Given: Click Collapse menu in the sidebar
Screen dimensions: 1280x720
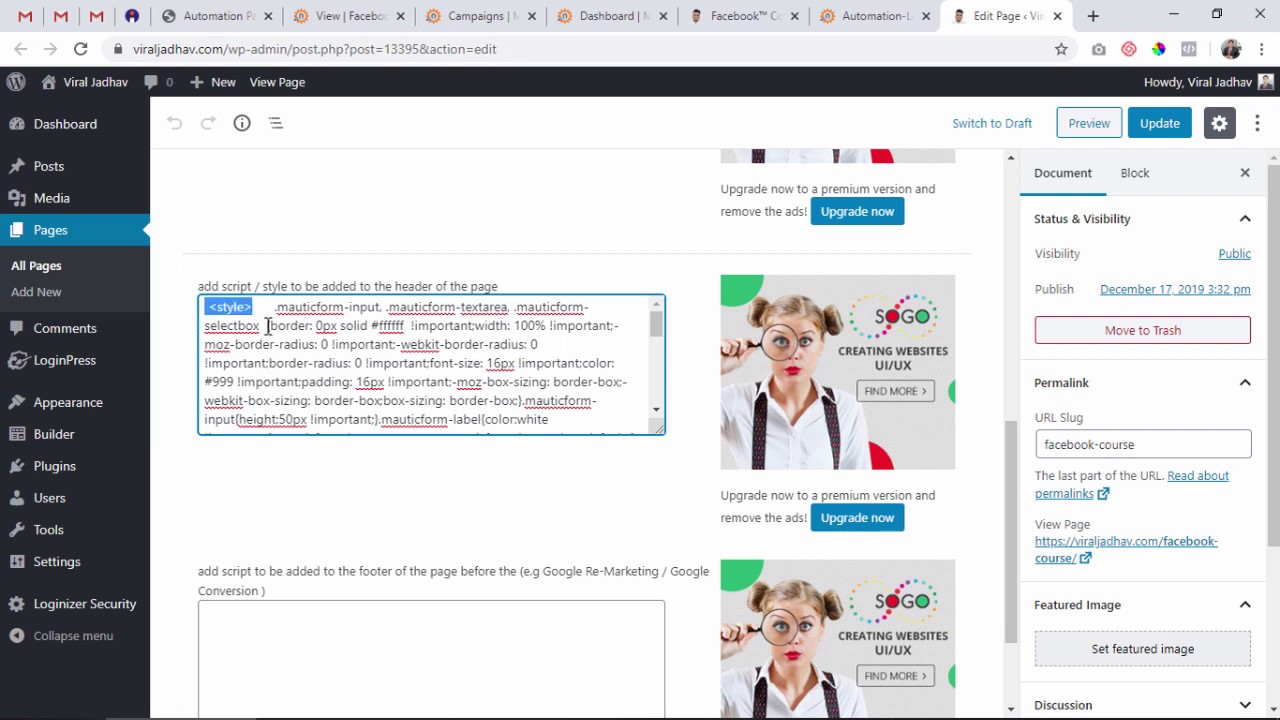Looking at the screenshot, I should (73, 636).
